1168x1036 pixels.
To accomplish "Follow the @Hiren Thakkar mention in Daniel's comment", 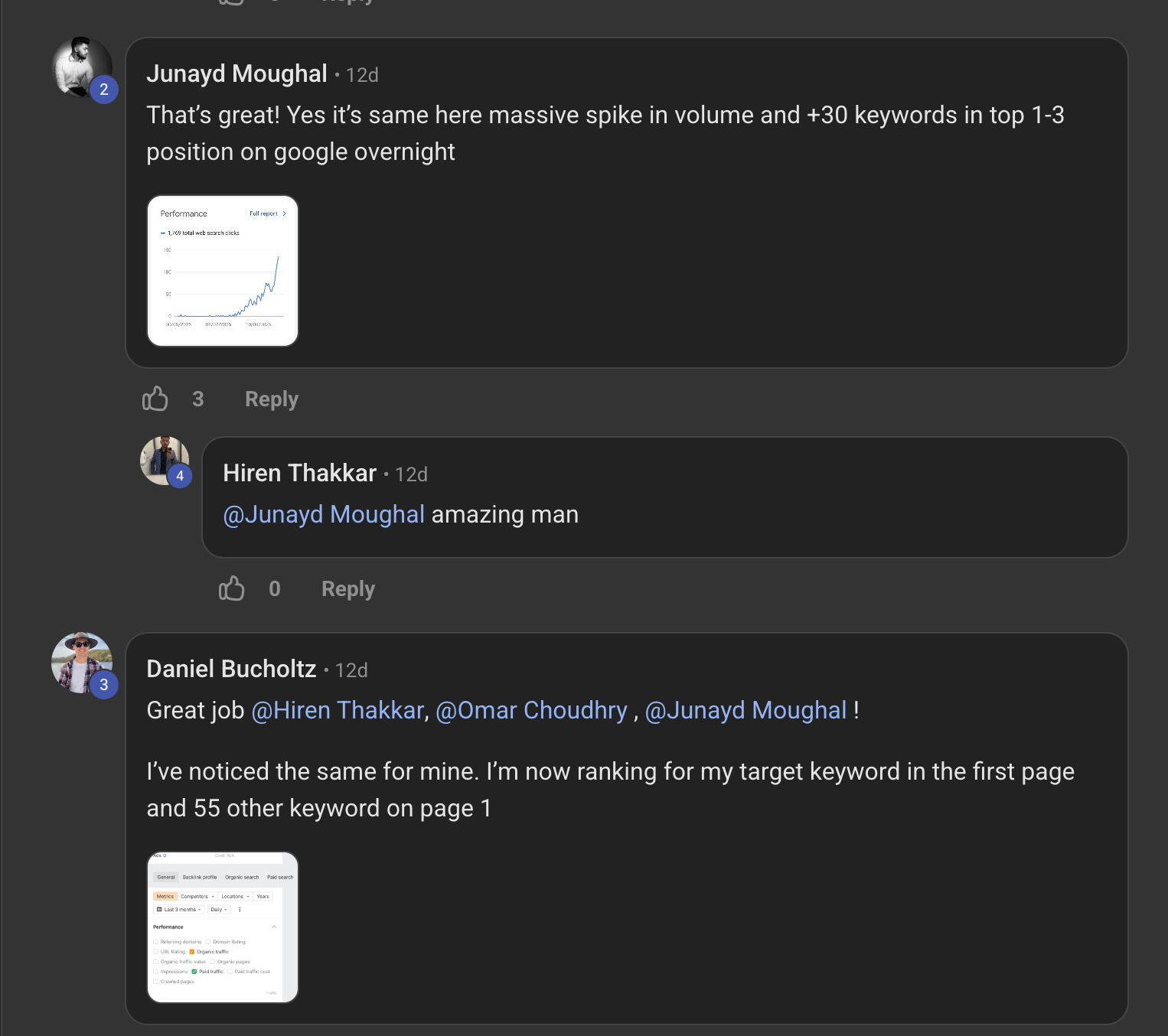I will (338, 711).
